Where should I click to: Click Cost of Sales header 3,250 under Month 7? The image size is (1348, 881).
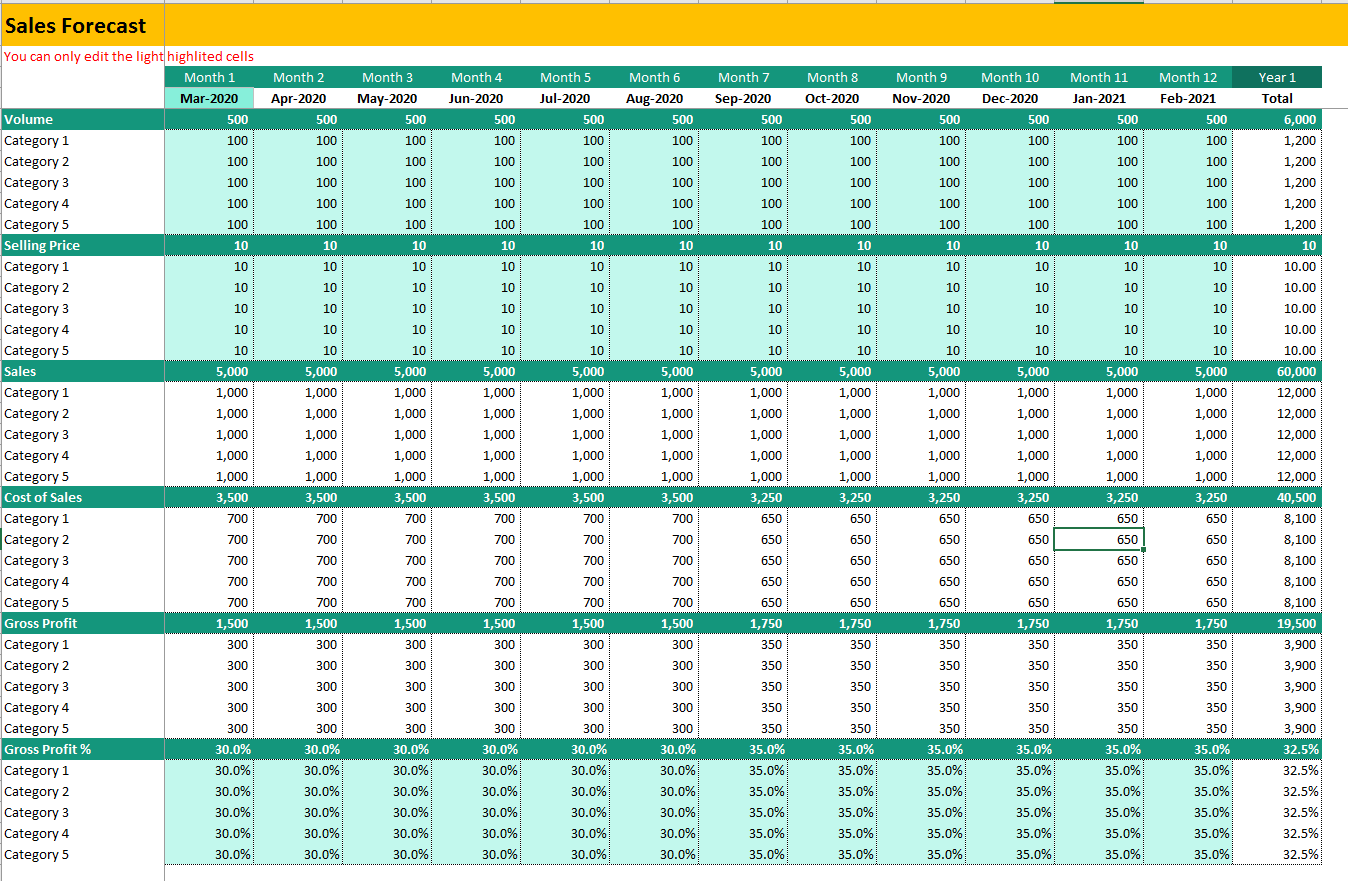pos(743,497)
